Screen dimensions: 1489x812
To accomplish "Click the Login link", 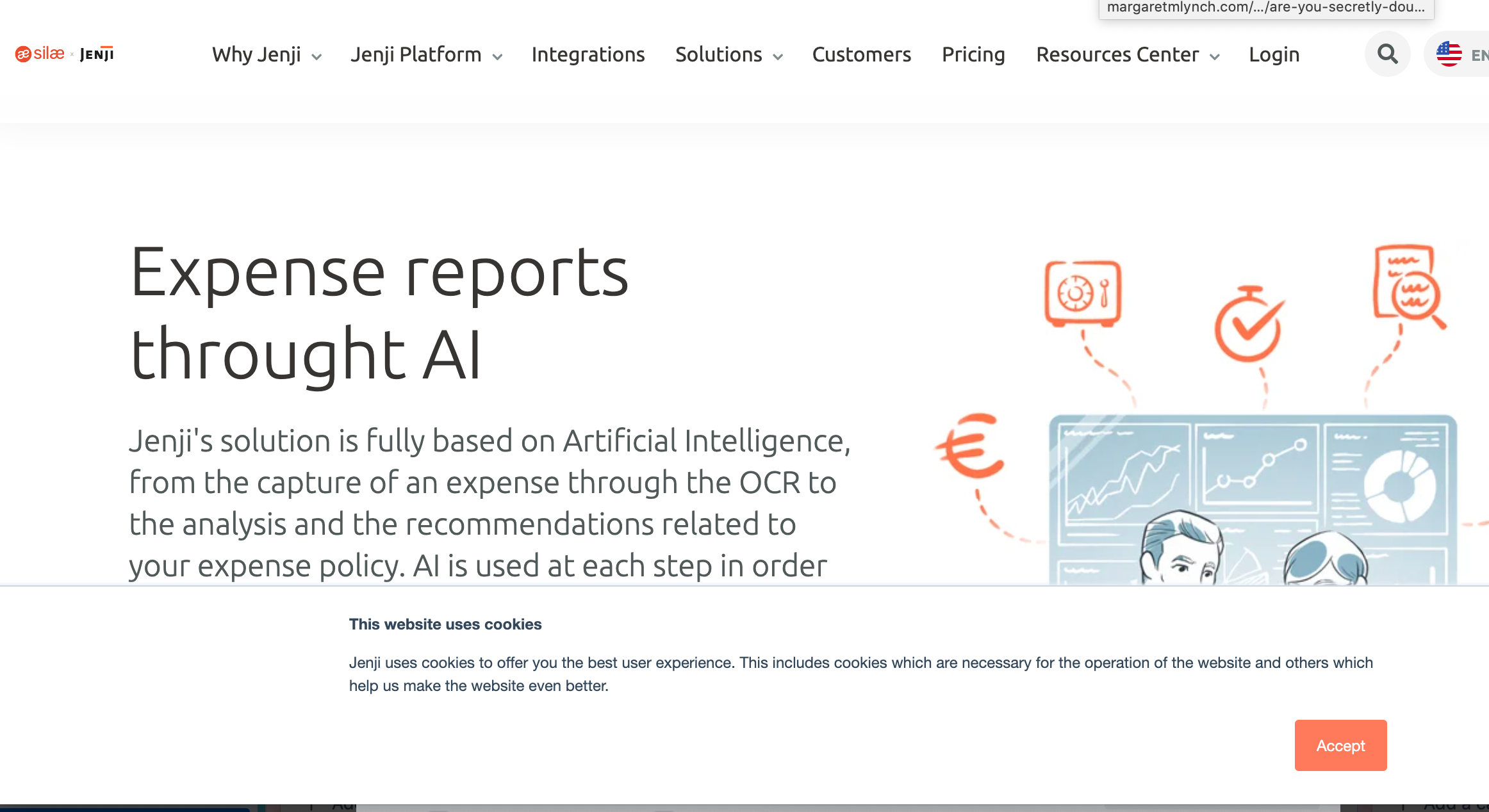I will tap(1274, 55).
